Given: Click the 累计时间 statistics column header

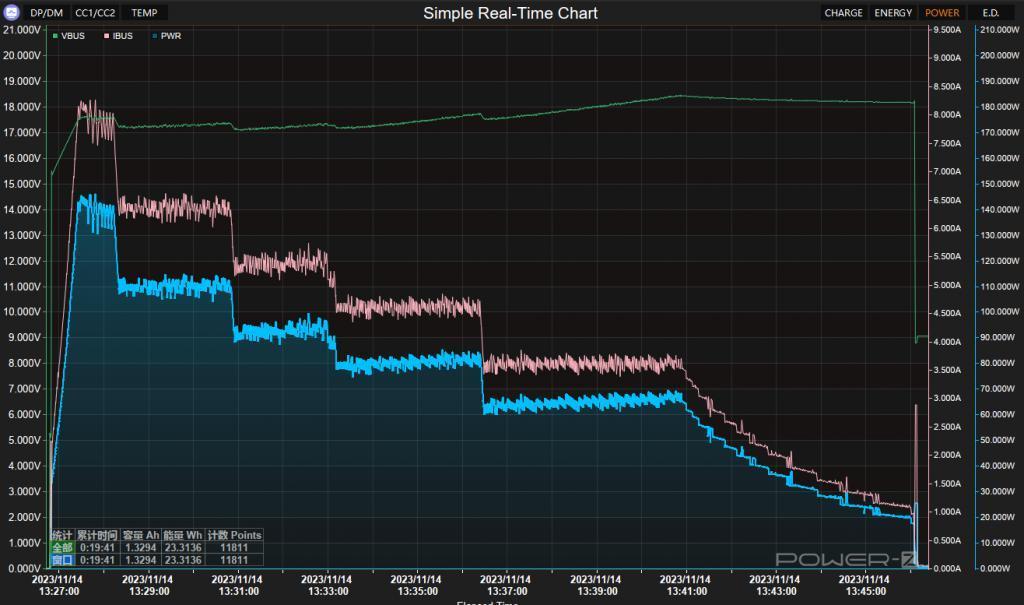Looking at the screenshot, I should (x=97, y=536).
